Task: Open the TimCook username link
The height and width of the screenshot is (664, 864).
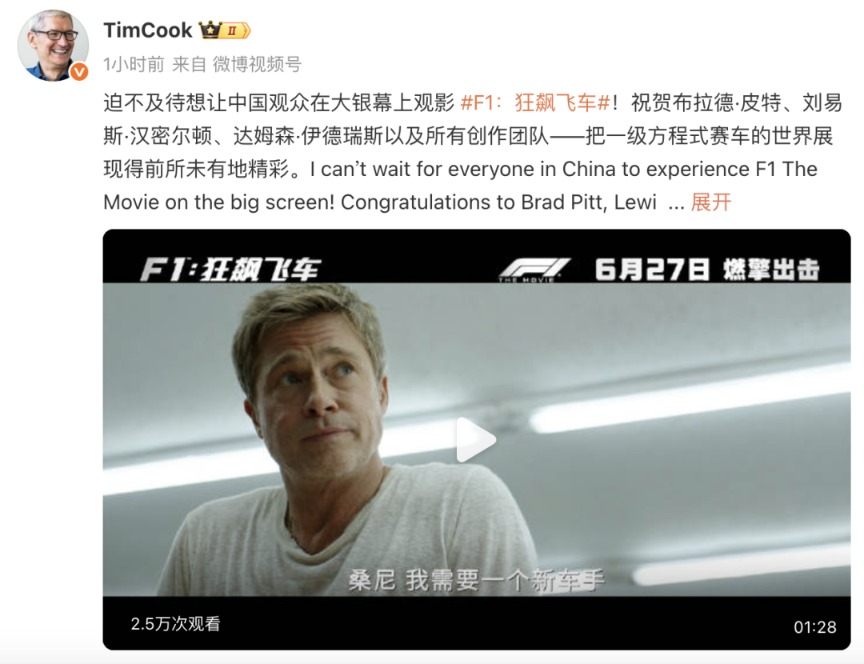Action: point(148,30)
